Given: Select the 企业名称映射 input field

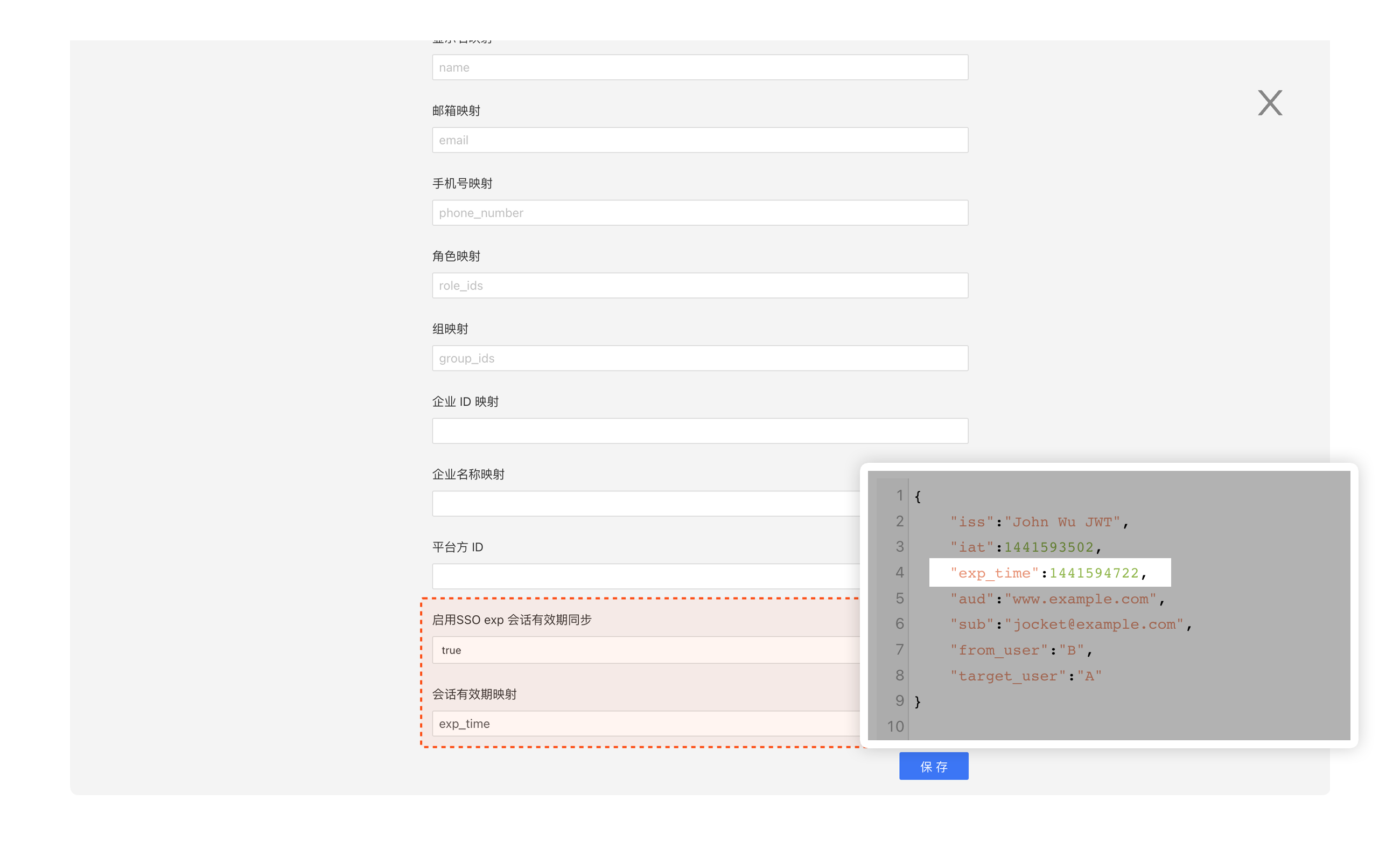Looking at the screenshot, I should tap(646, 503).
